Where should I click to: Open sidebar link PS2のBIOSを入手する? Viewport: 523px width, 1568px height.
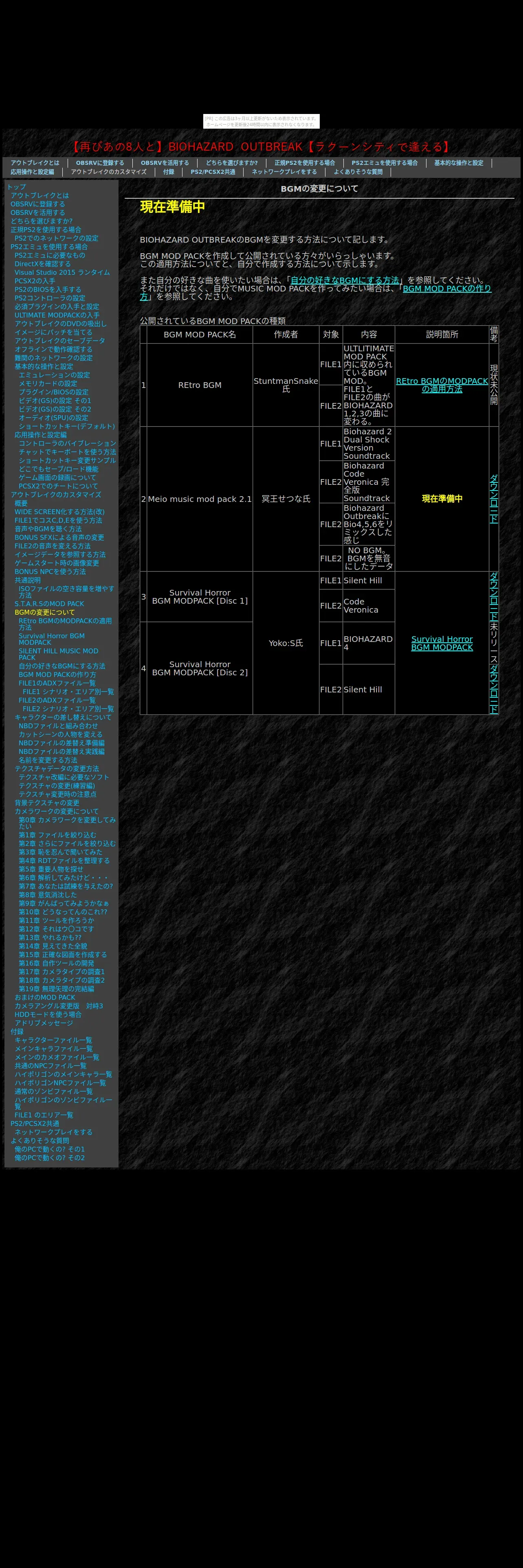point(48,290)
